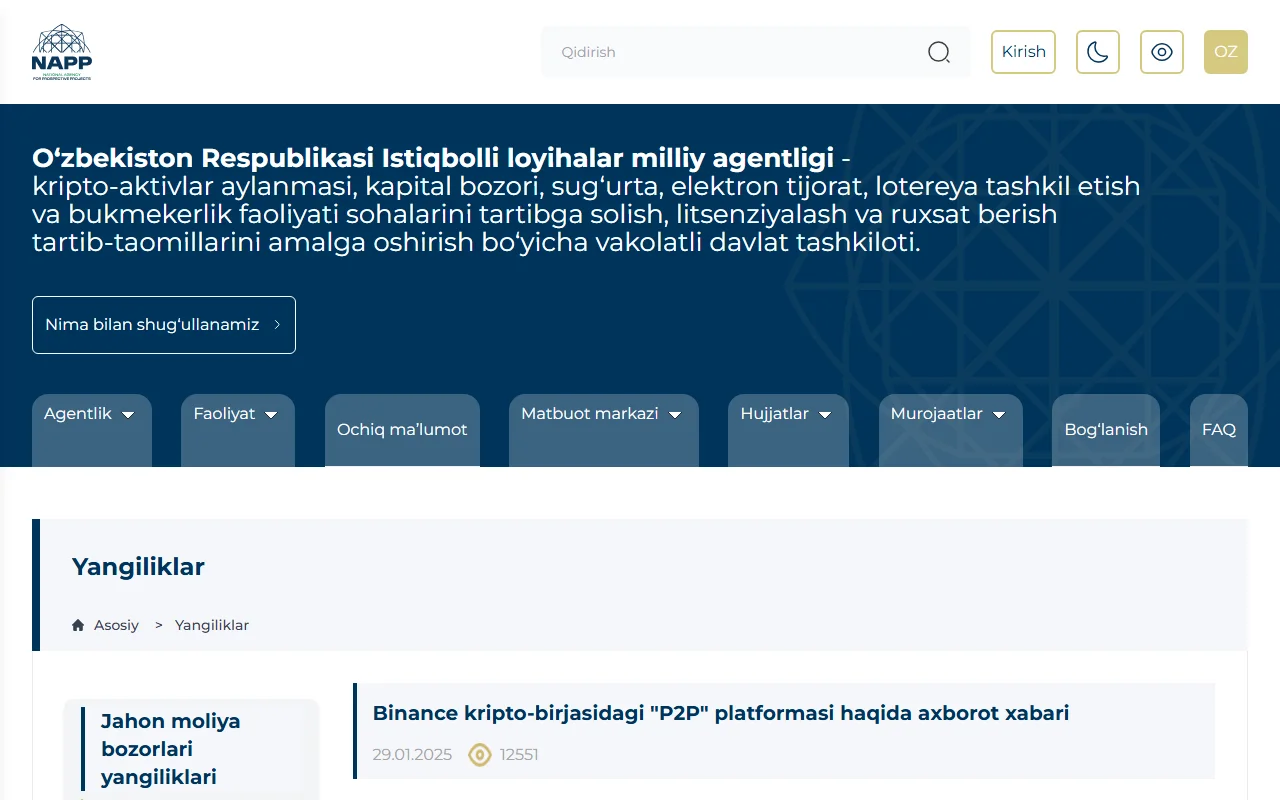Expand the Matbuot markazi menu
Image resolution: width=1280 pixels, height=800 pixels.
(604, 430)
